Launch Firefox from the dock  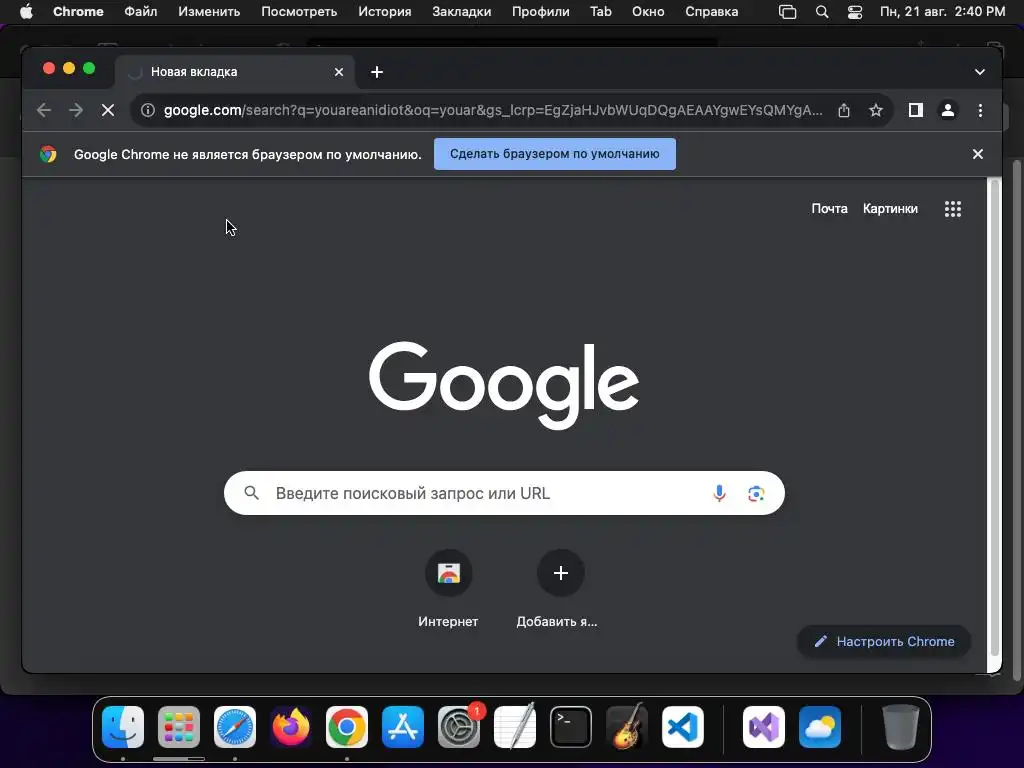tap(291, 727)
